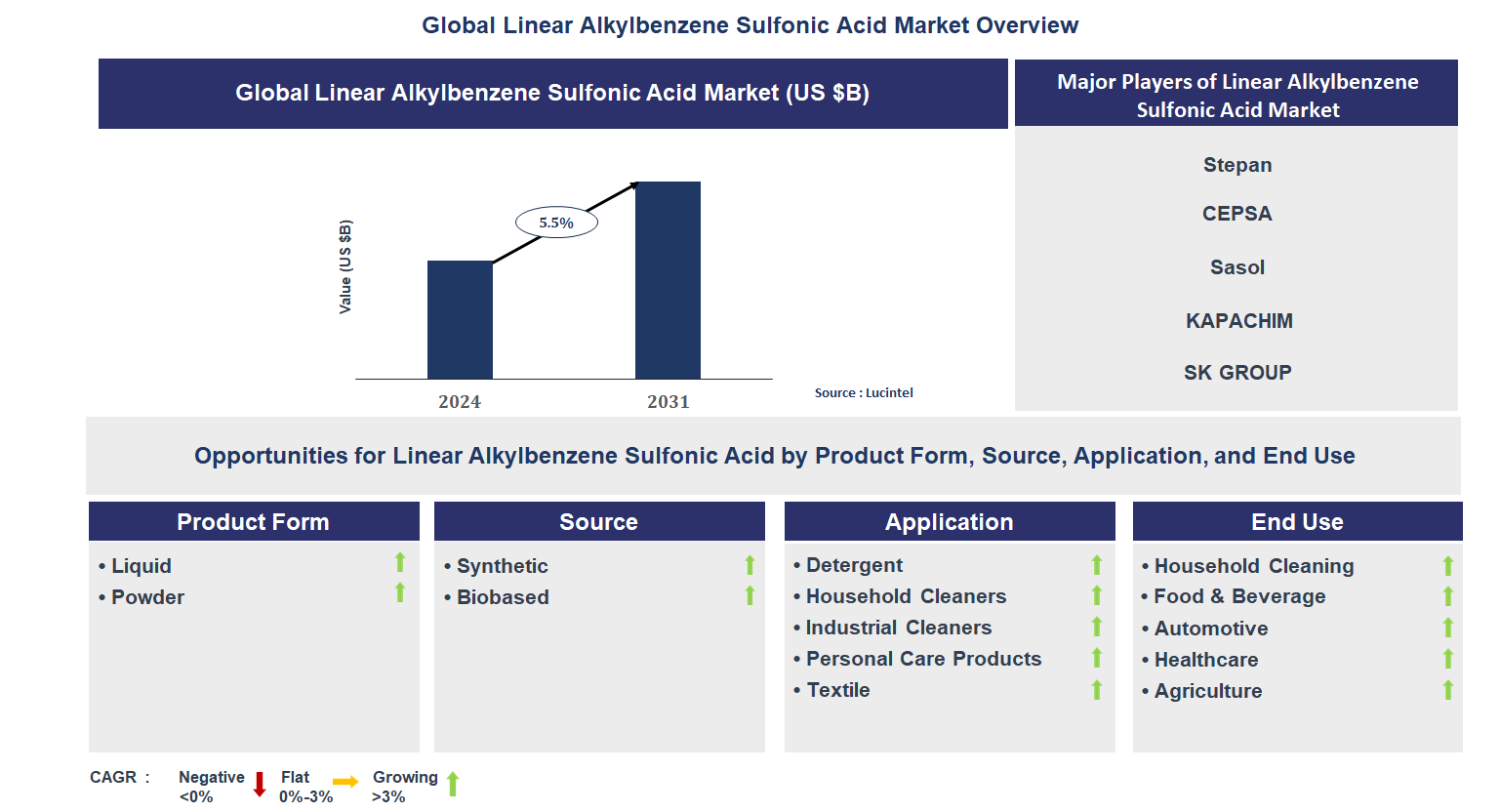
Task: Toggle the indicator next to Personal Care Products
Action: coord(1096,659)
